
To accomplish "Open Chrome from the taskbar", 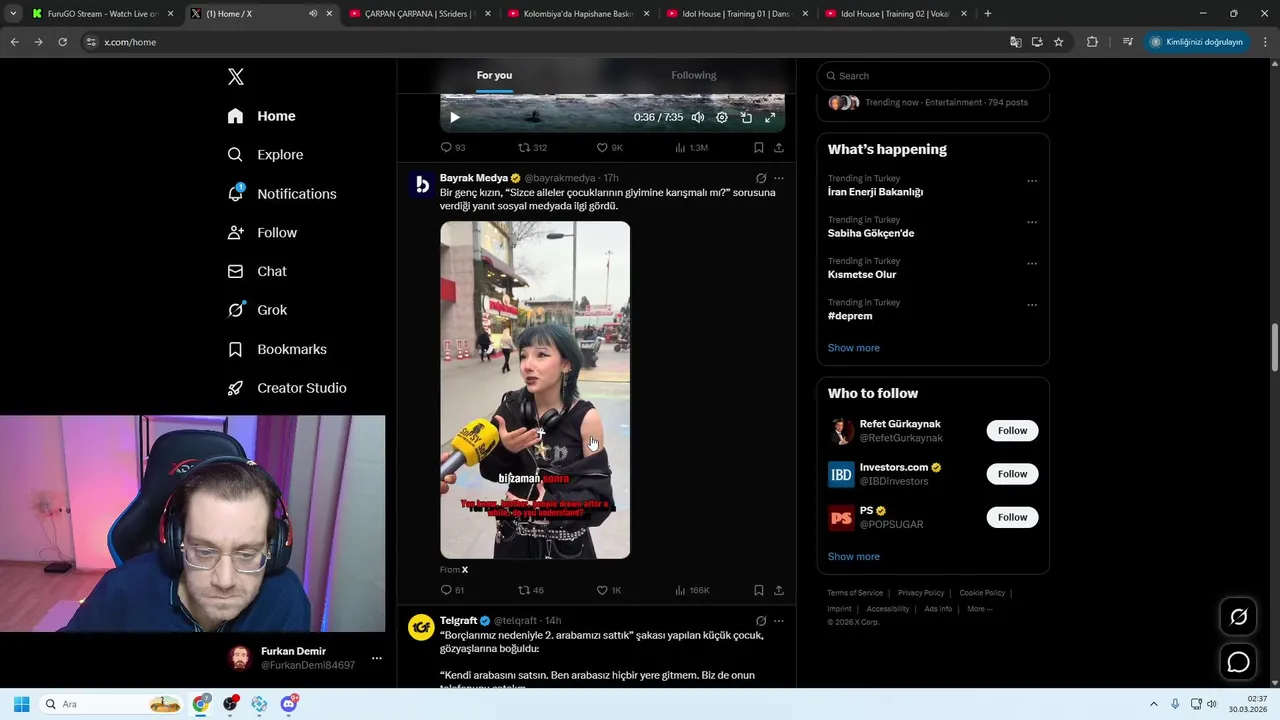I will point(201,704).
